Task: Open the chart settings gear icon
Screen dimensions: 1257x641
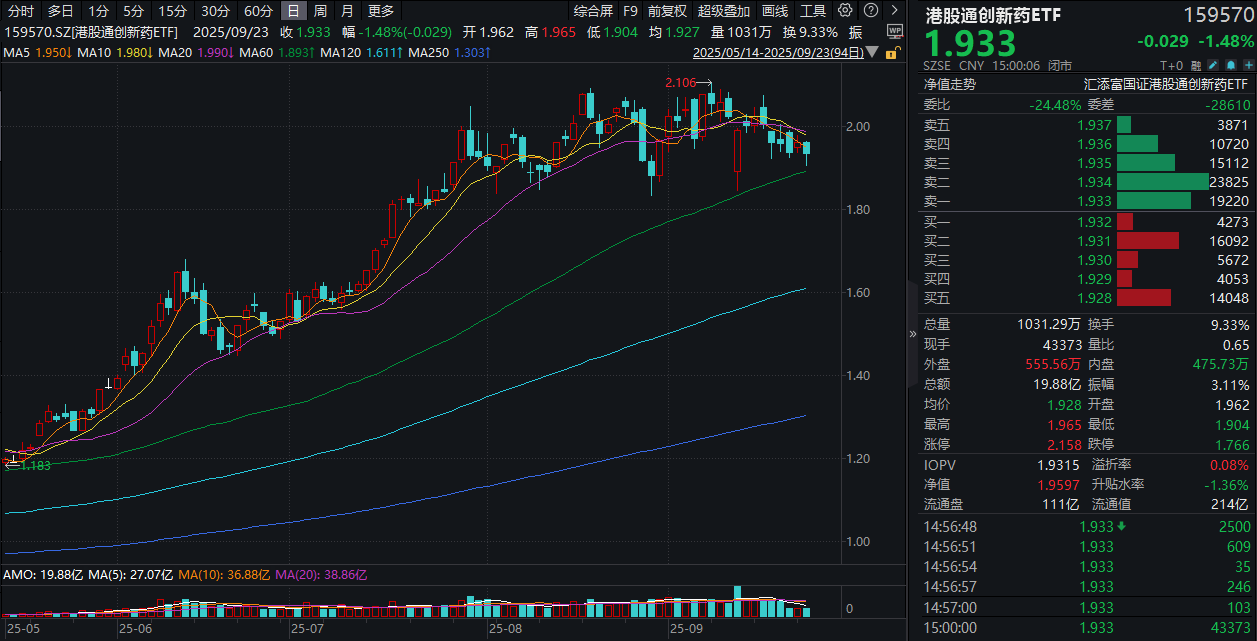Action: (x=843, y=11)
